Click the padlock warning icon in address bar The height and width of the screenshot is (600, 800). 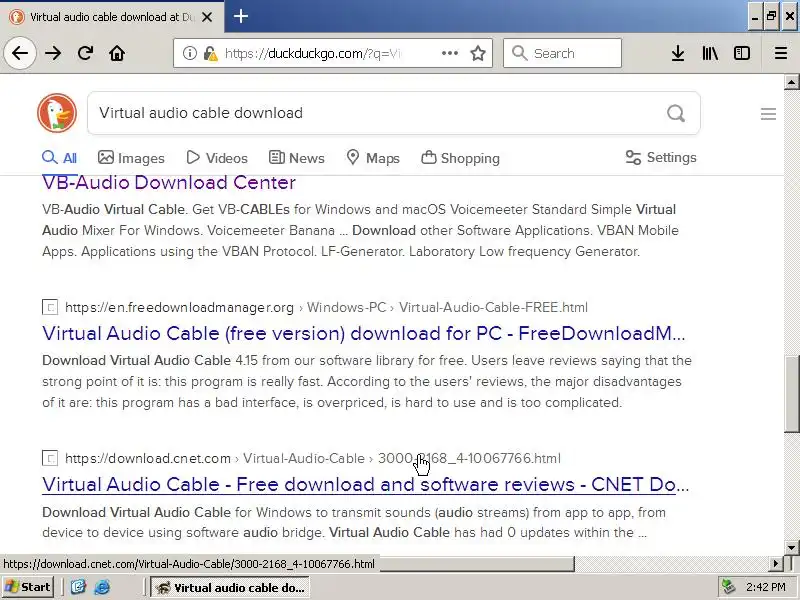click(x=210, y=53)
